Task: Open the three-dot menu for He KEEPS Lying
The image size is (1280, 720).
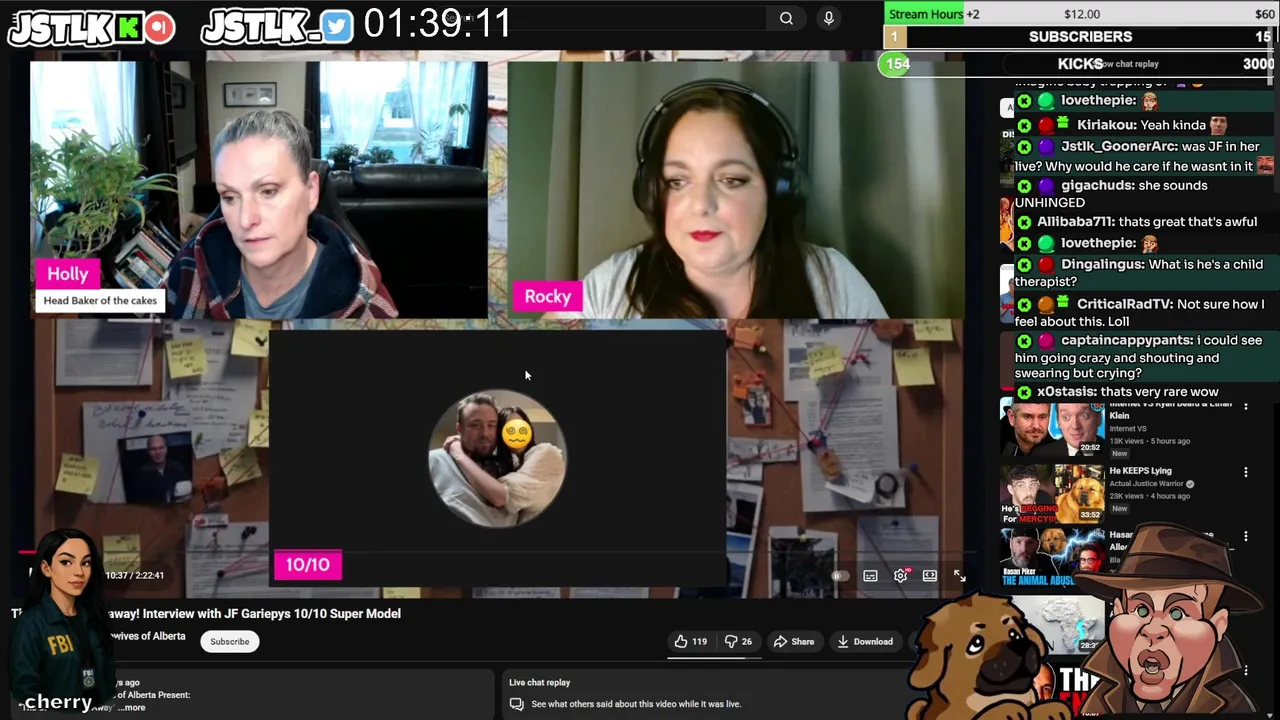Action: click(x=1246, y=472)
